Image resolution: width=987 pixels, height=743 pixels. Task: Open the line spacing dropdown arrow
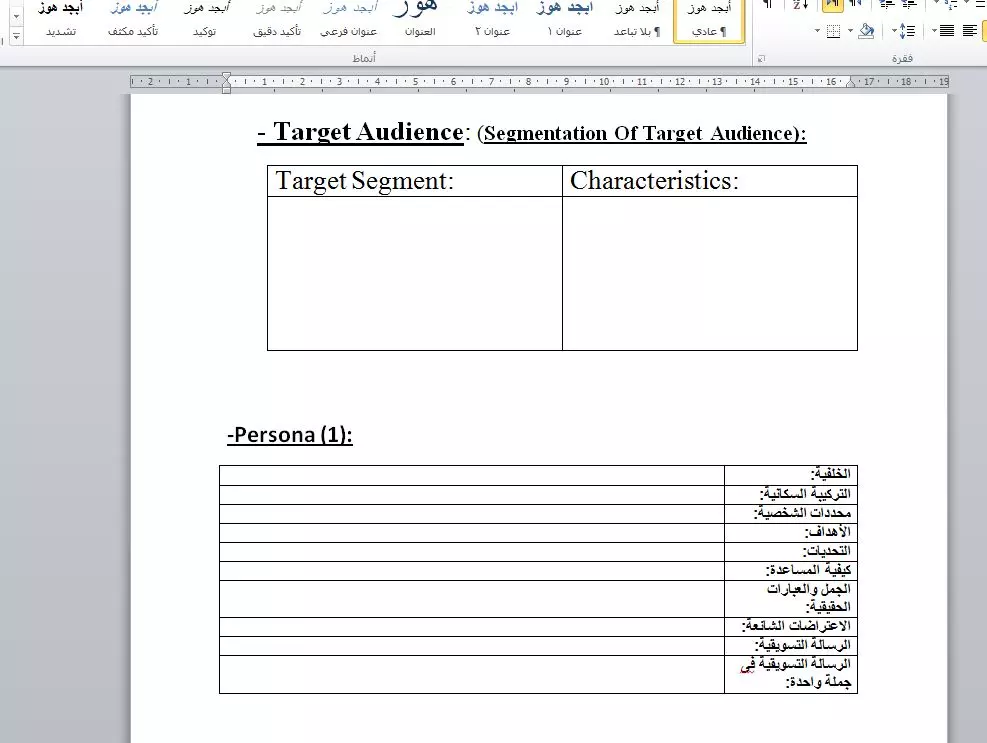(894, 30)
